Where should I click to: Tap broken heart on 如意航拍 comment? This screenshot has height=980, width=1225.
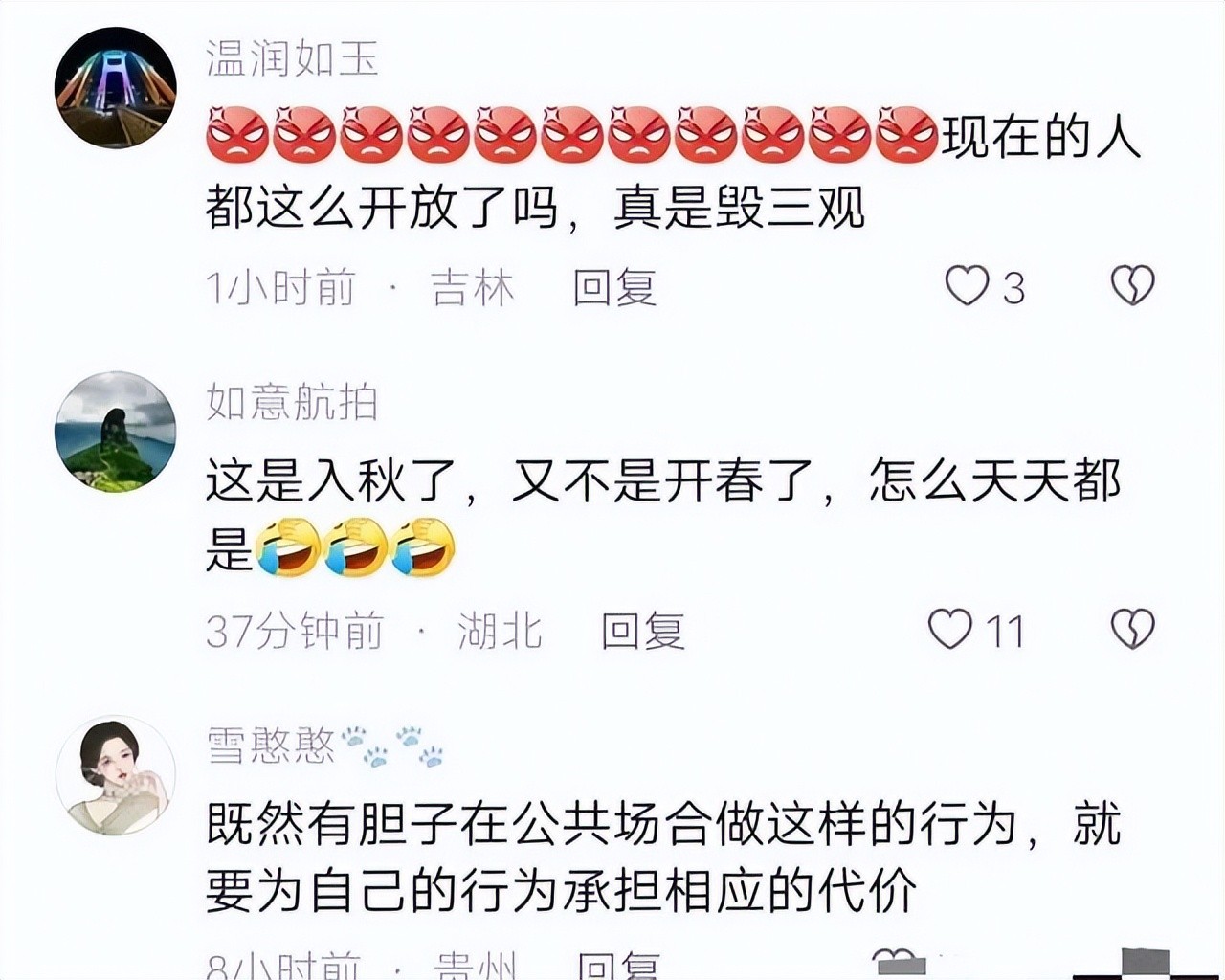click(1133, 630)
